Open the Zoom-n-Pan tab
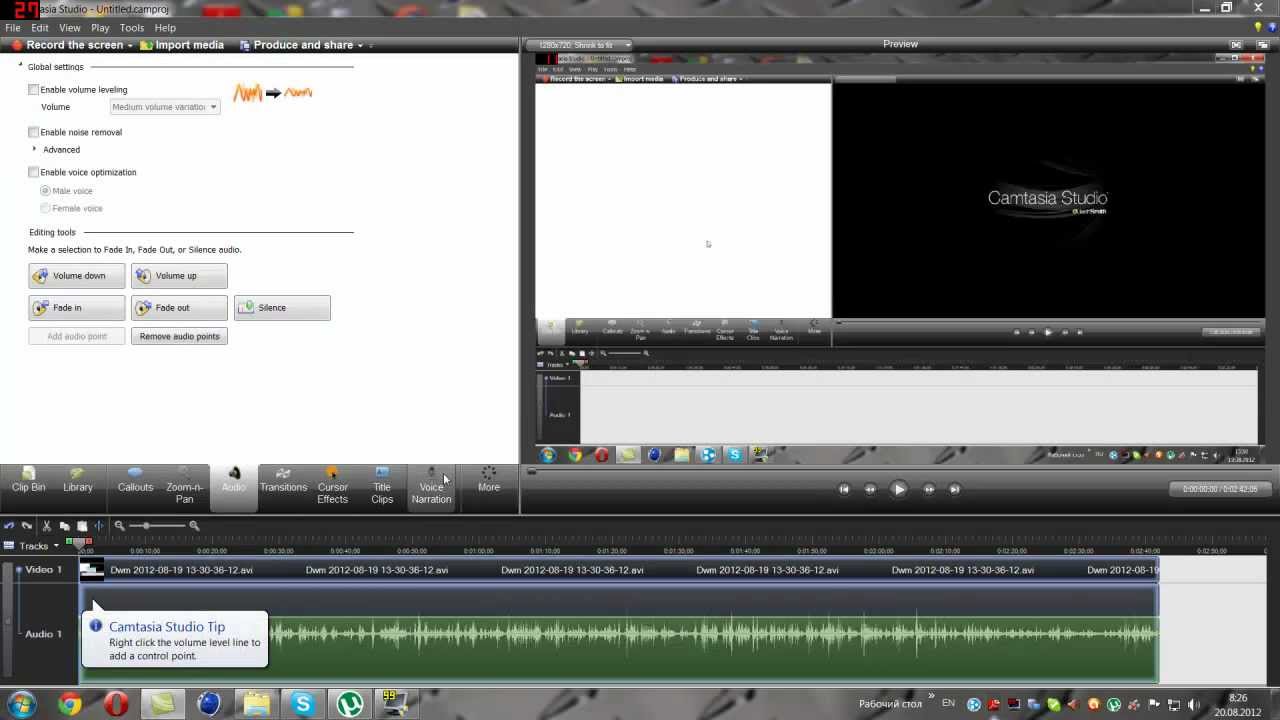1280x720 pixels. coord(185,487)
